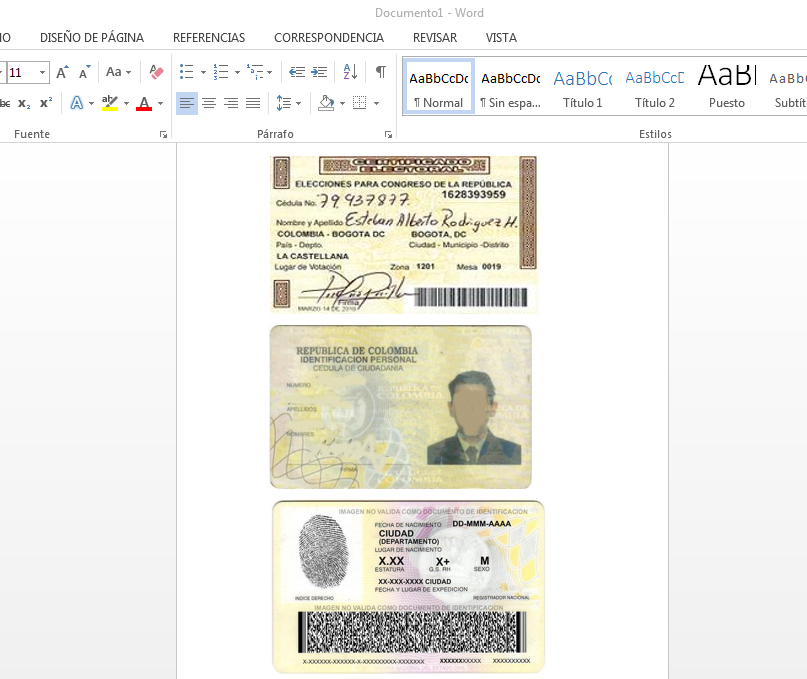807x679 pixels.
Task: Click the Change Case Aa button
Action: click(x=114, y=72)
